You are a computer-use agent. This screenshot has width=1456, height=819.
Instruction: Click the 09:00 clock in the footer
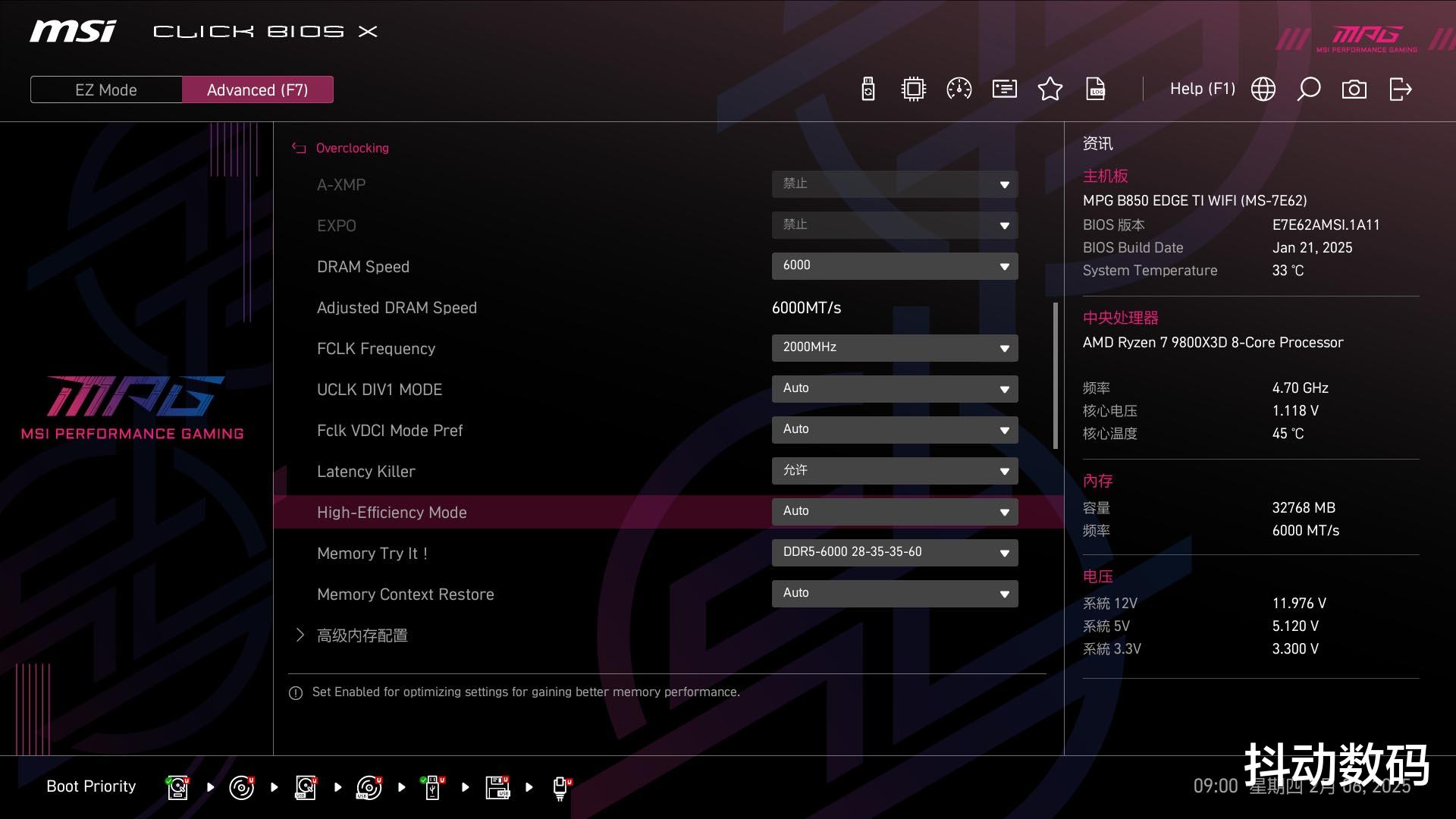pyautogui.click(x=1216, y=786)
